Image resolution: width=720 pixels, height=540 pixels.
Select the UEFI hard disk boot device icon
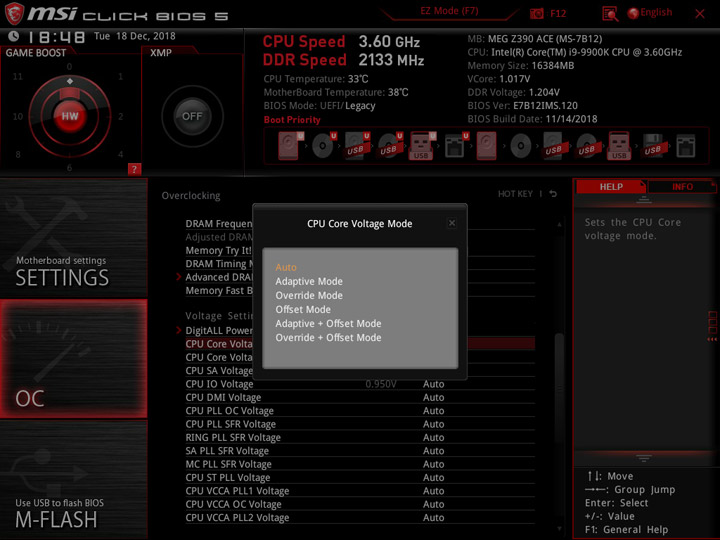click(289, 146)
